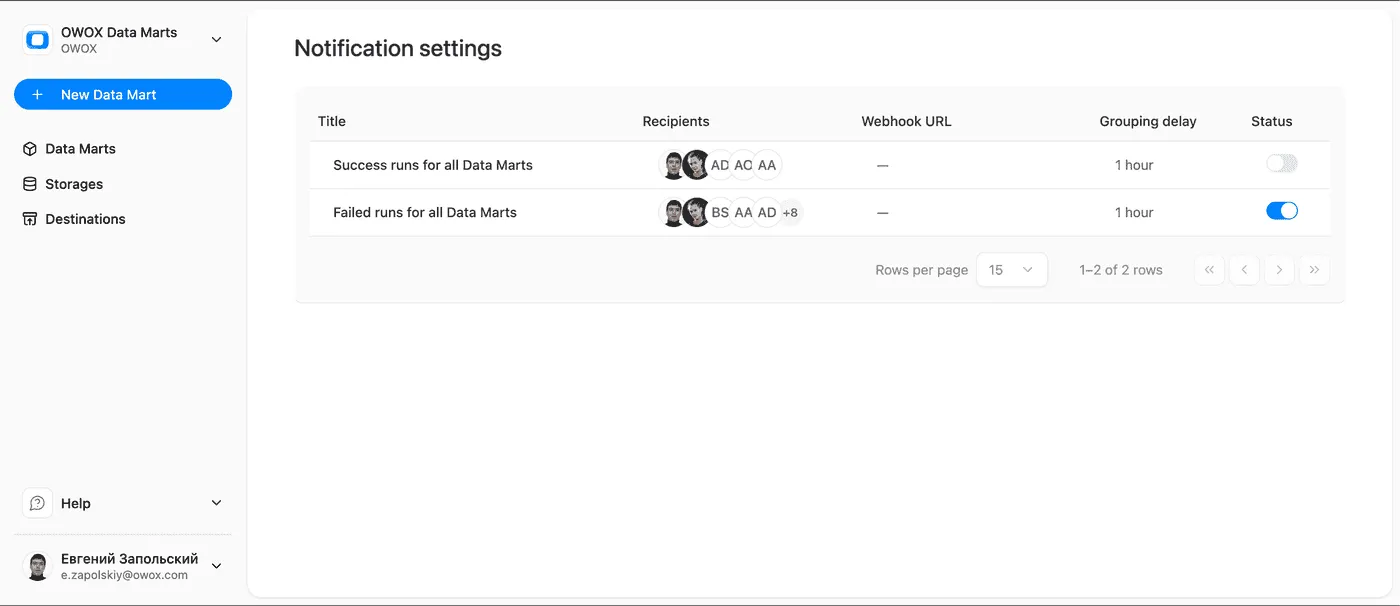Go to last page with double-right chevron
The image size is (1400, 606).
click(1314, 269)
